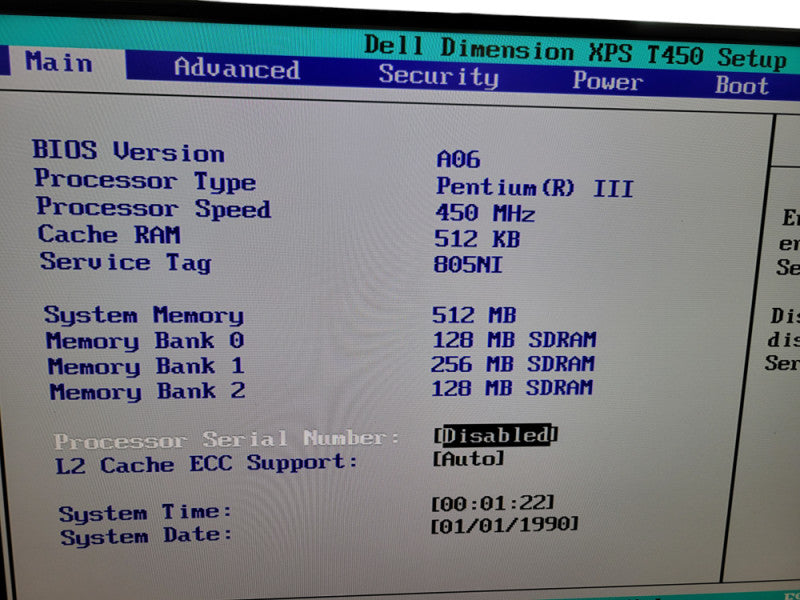The image size is (800, 600).
Task: Select the System Time field 00:01:22
Action: click(493, 503)
